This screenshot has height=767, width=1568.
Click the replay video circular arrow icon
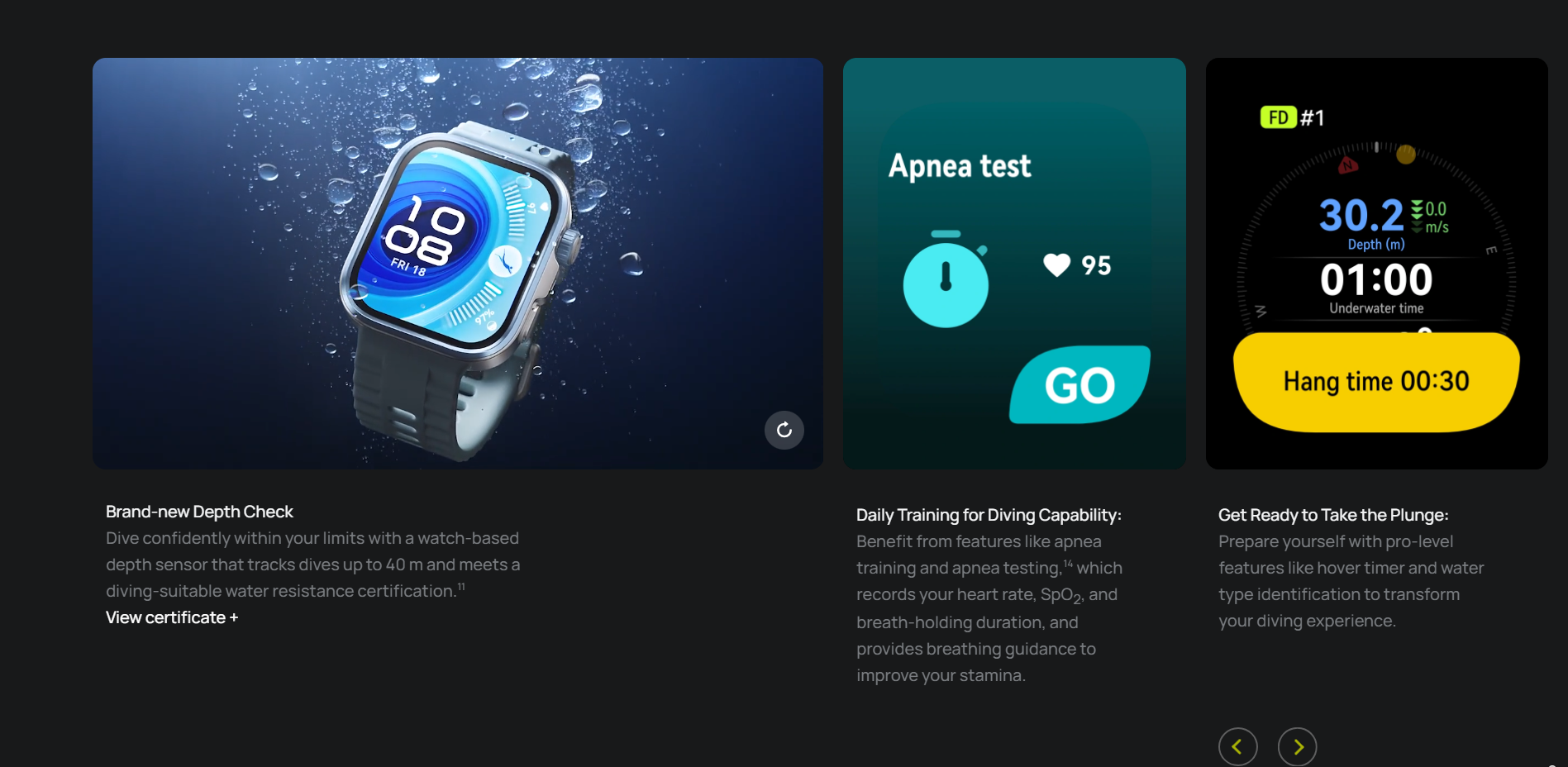pyautogui.click(x=784, y=430)
